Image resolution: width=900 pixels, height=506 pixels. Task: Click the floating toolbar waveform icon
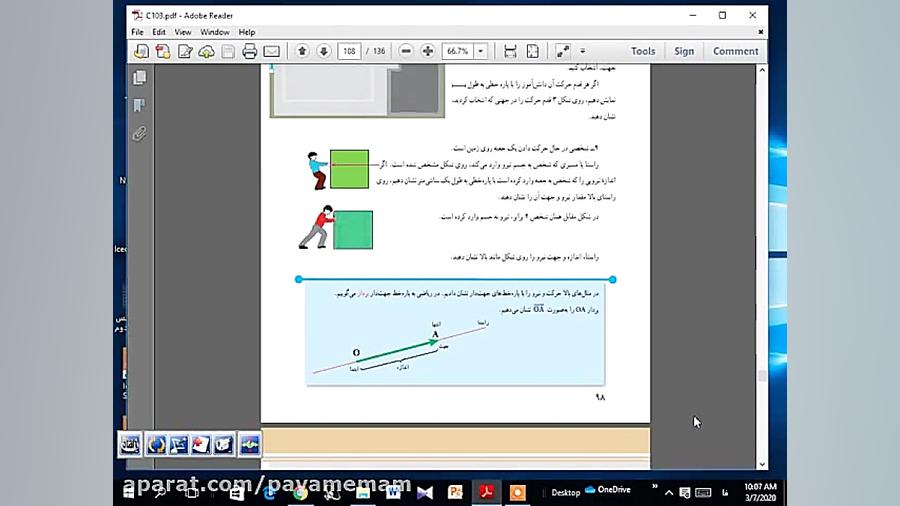click(x=250, y=445)
